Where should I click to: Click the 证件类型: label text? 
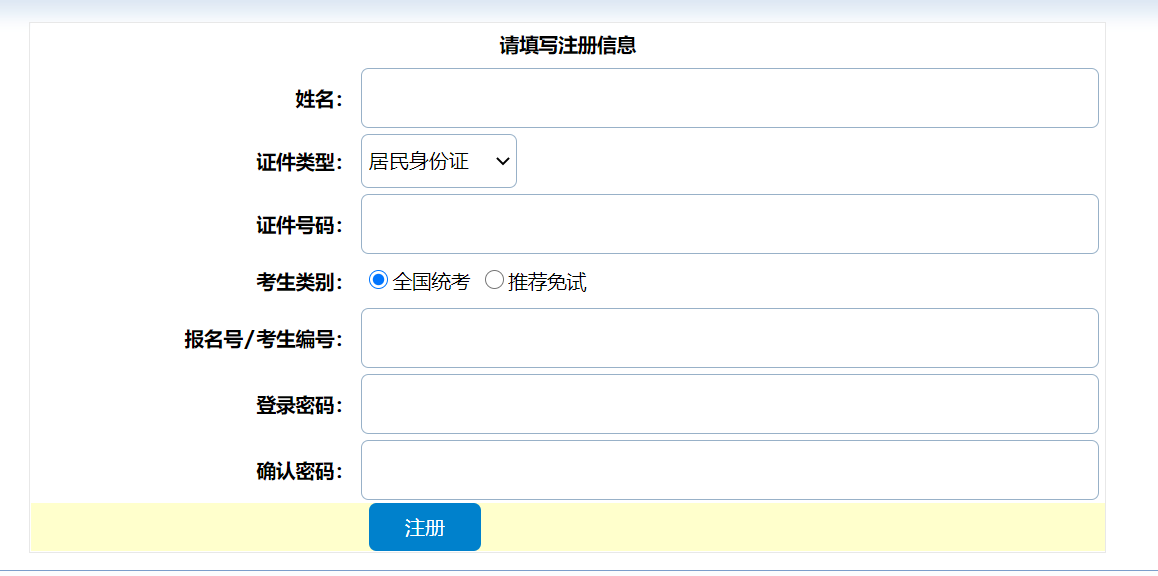pyautogui.click(x=299, y=163)
